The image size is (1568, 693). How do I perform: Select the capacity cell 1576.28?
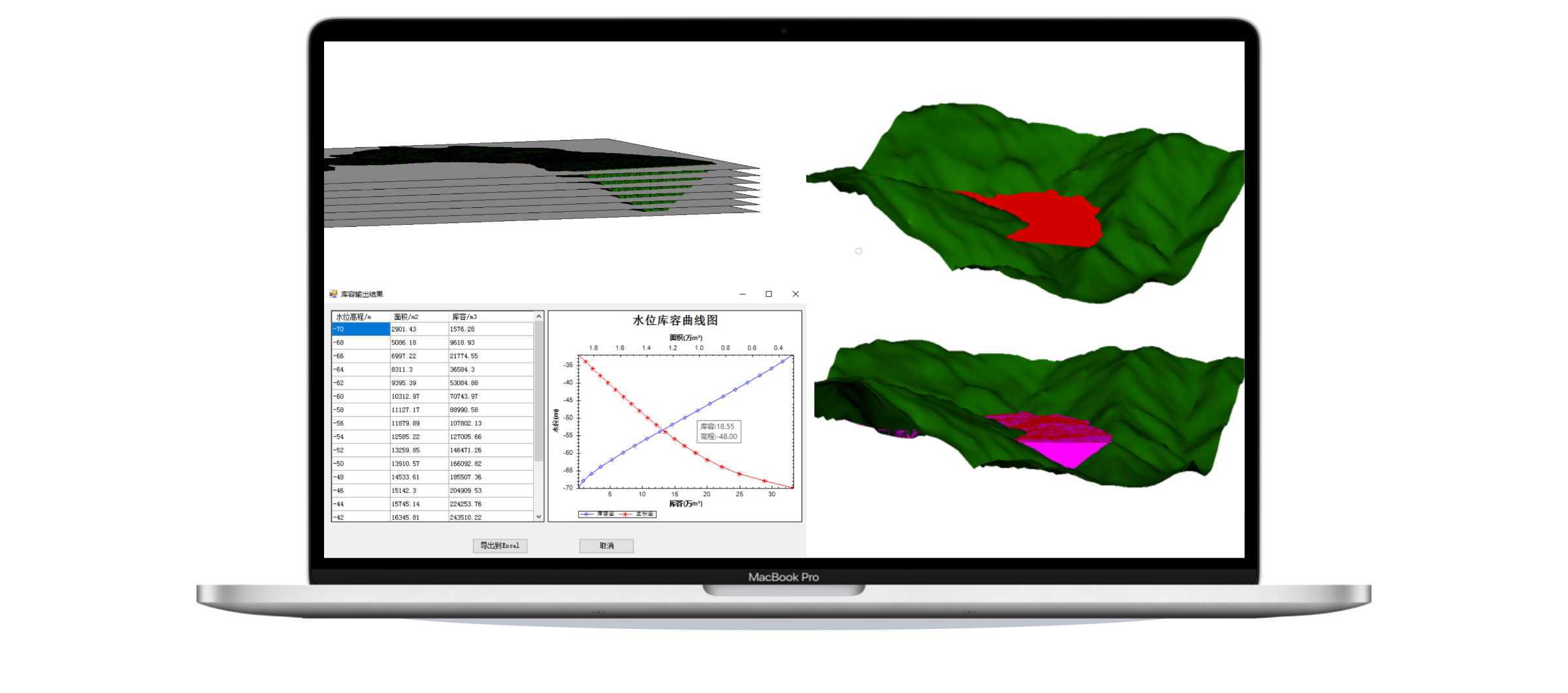pos(491,330)
